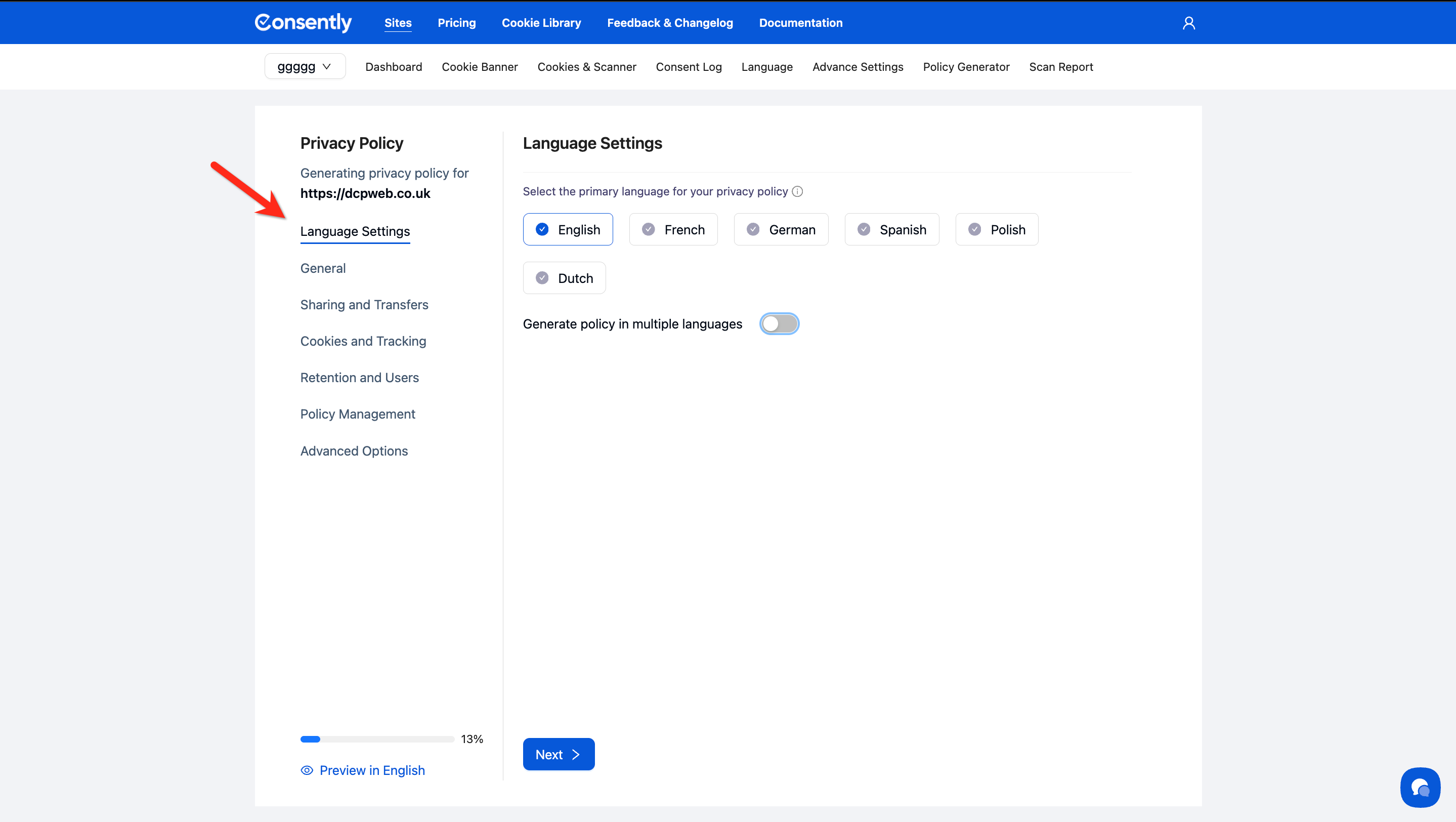This screenshot has width=1456, height=822.
Task: Choose Spanish language option
Action: coord(891,229)
